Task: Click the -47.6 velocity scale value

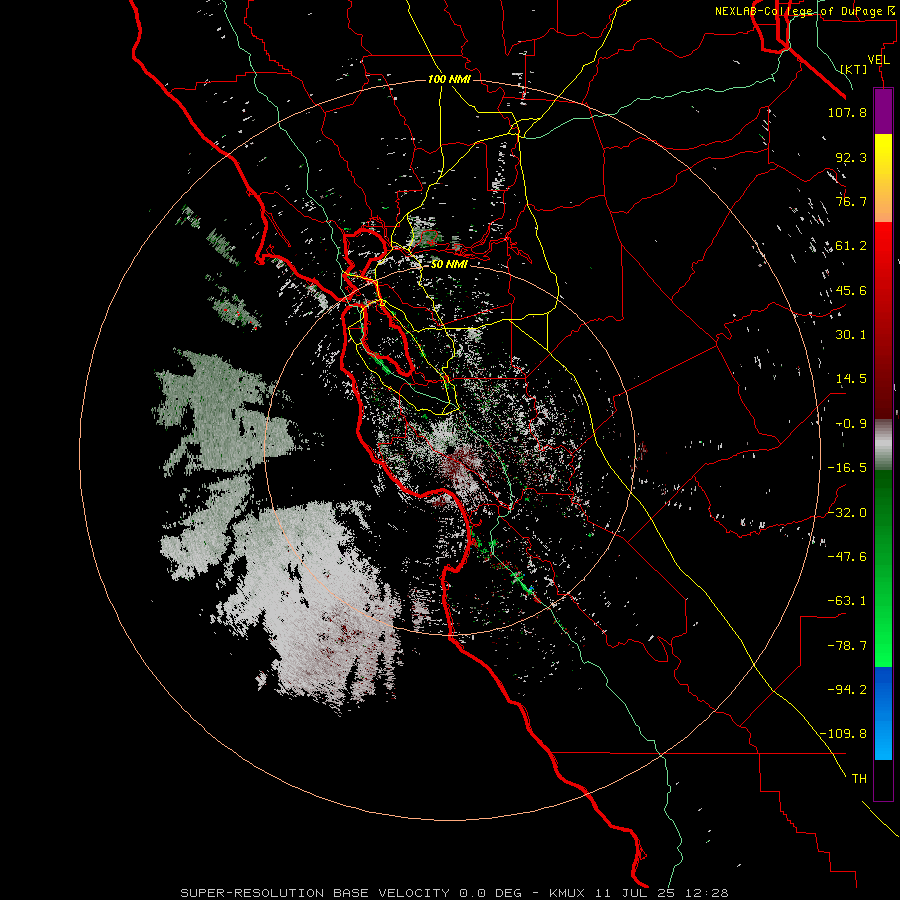Action: [847, 556]
